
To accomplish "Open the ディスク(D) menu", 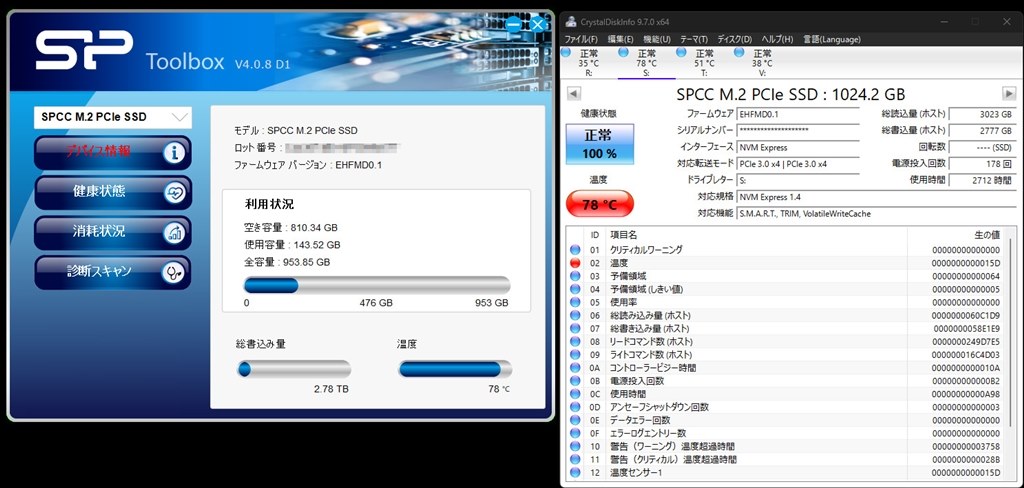I will coord(735,39).
